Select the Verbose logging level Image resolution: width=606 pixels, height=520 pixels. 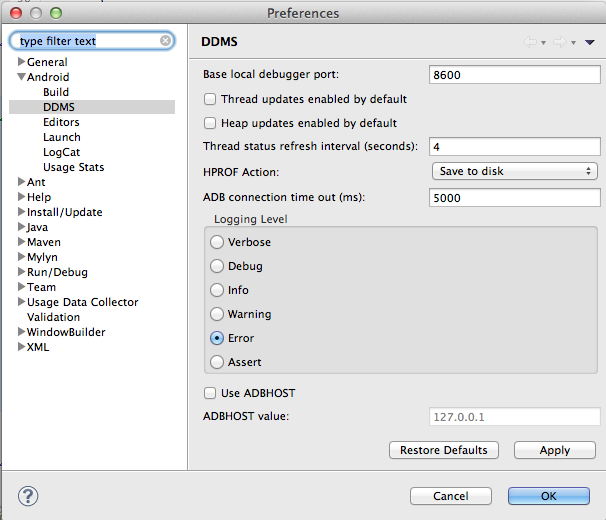217,242
